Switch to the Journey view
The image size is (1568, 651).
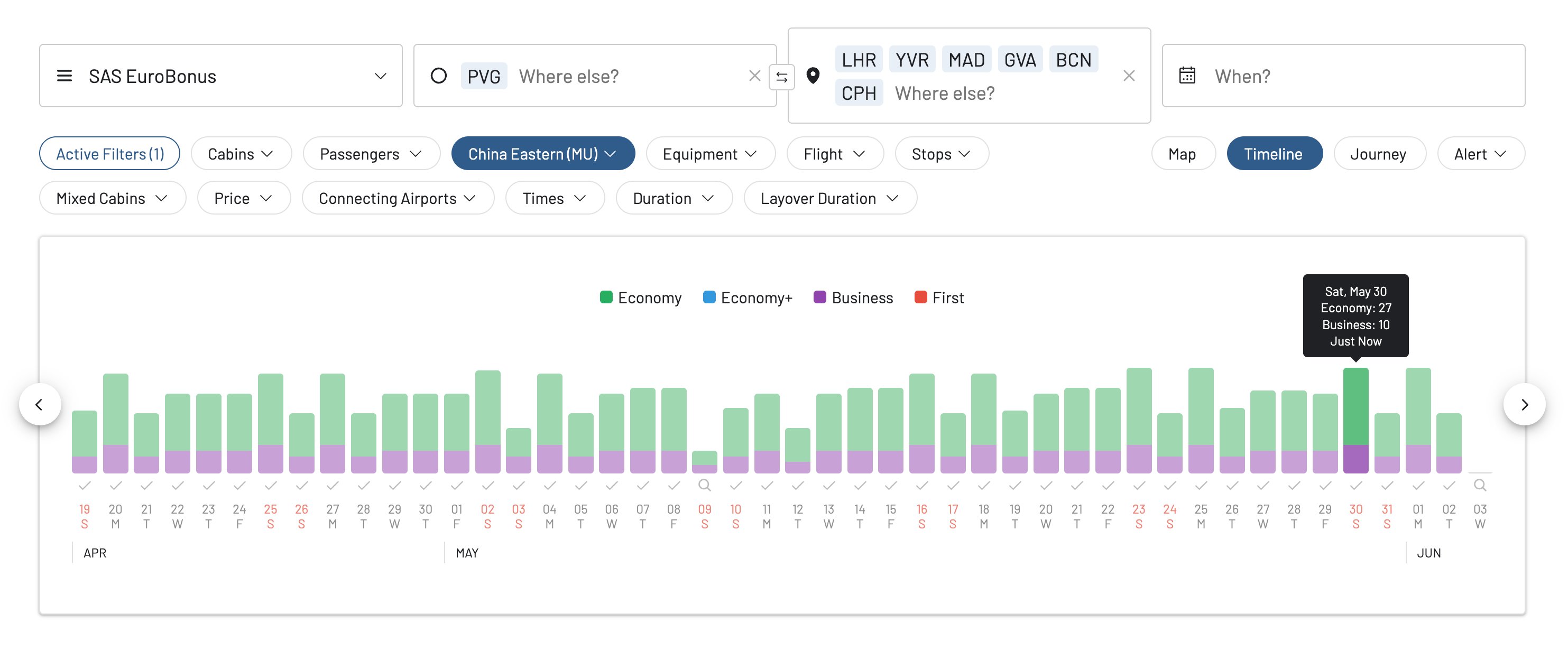[1378, 154]
